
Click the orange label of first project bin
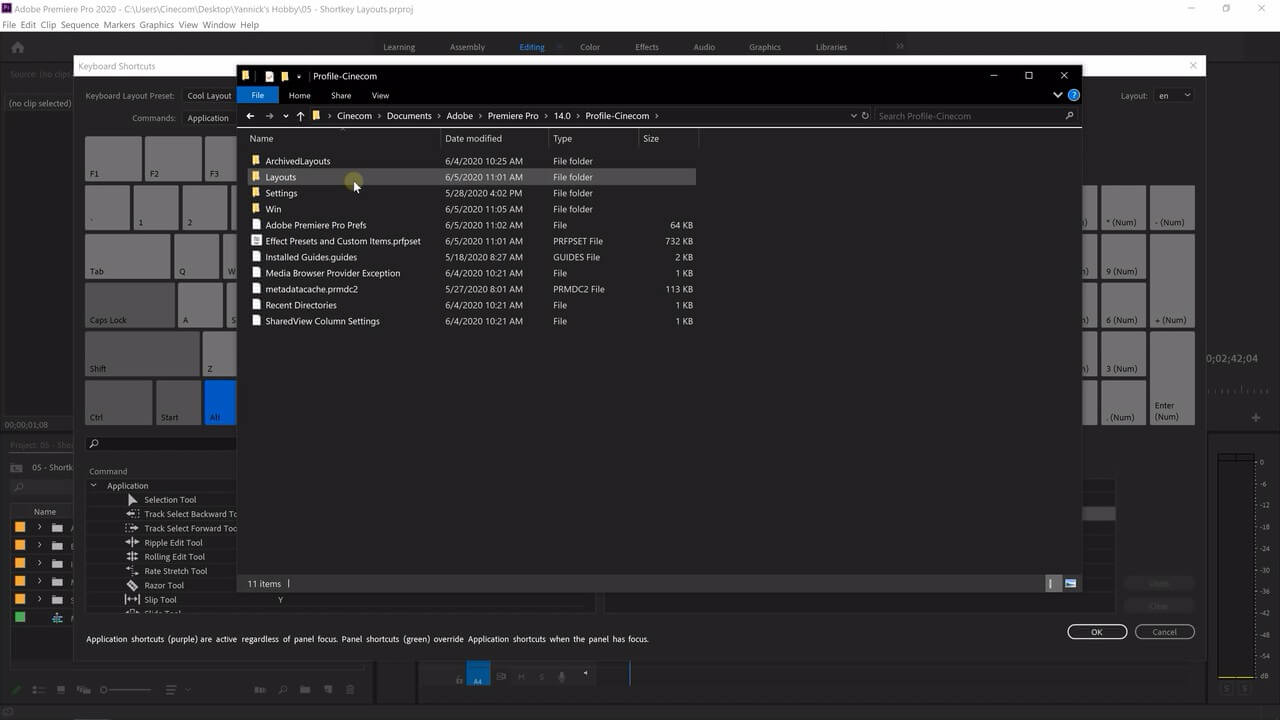pos(20,527)
